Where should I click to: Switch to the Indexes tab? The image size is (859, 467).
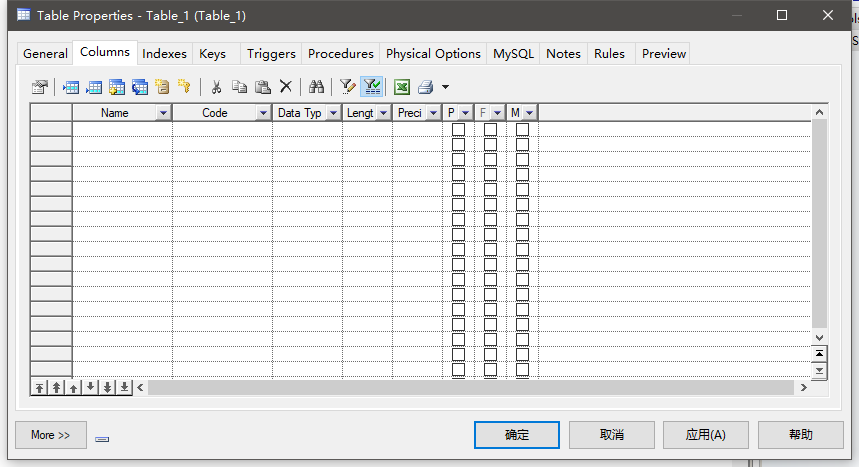click(x=164, y=54)
